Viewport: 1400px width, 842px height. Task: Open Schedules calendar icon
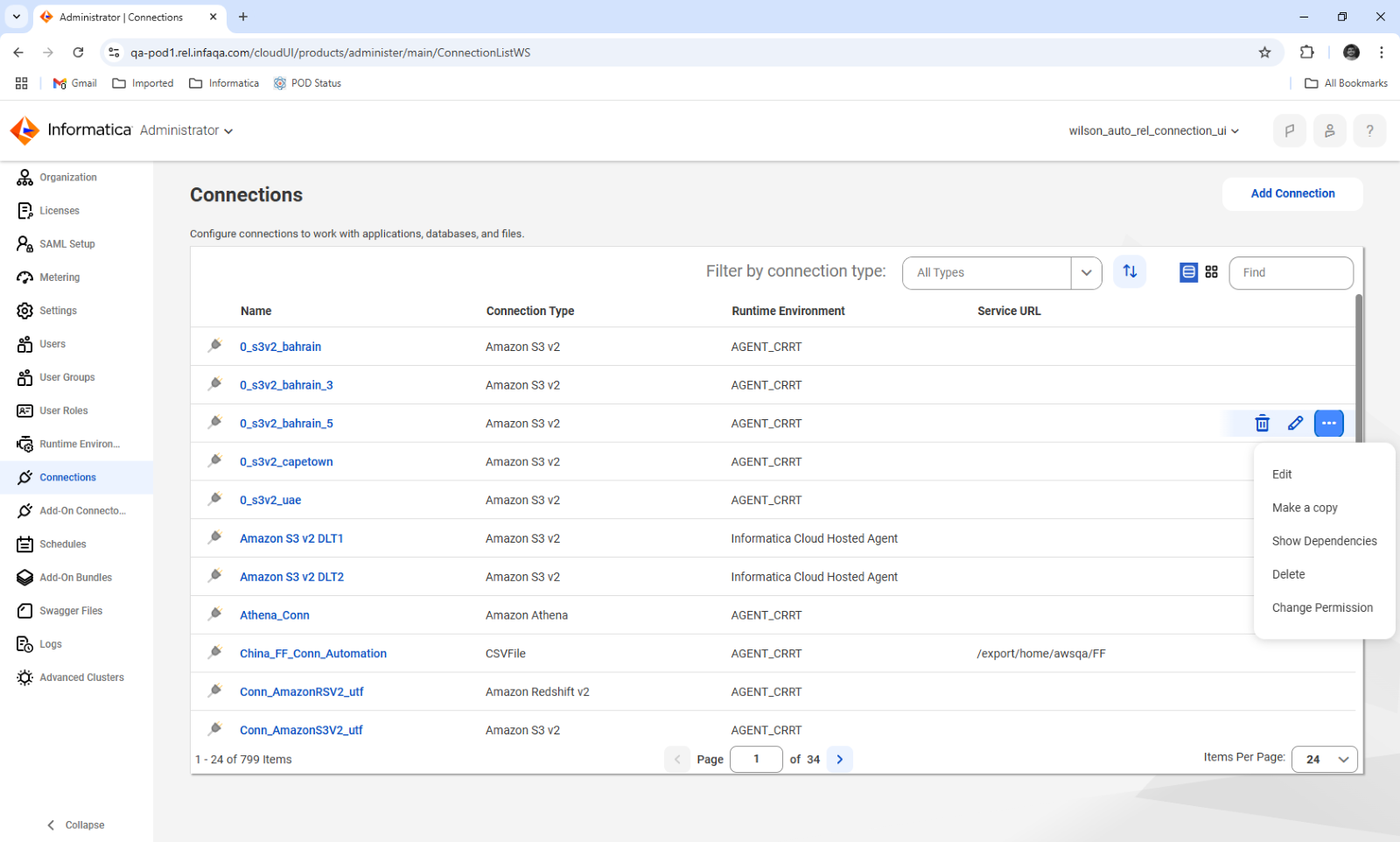pos(24,544)
